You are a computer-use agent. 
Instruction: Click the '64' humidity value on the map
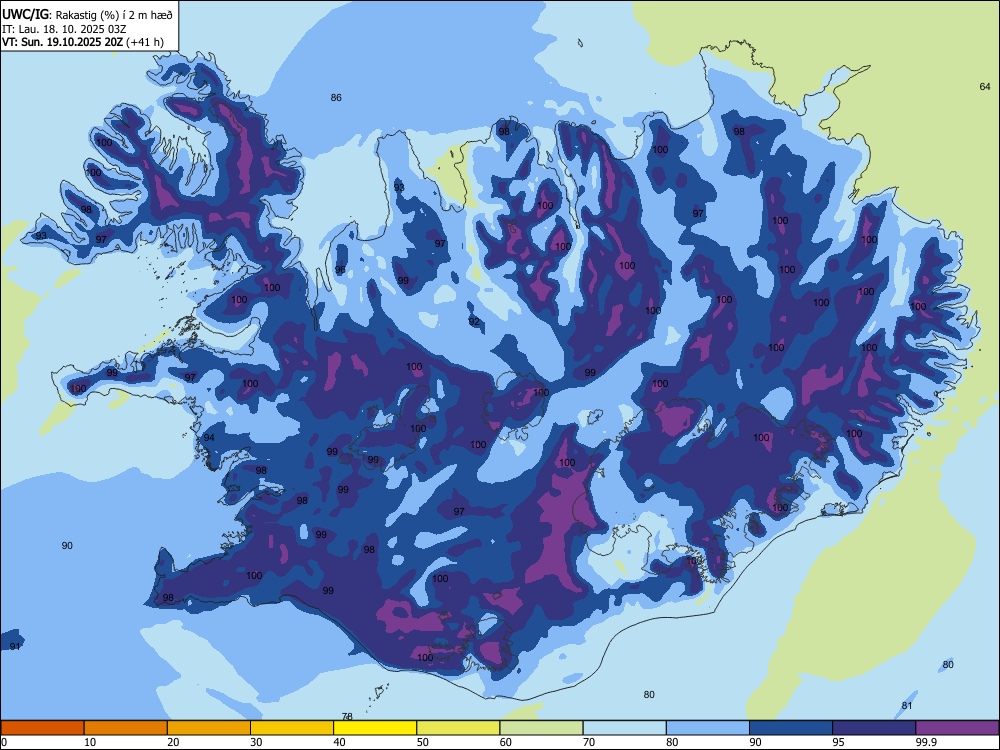click(985, 86)
